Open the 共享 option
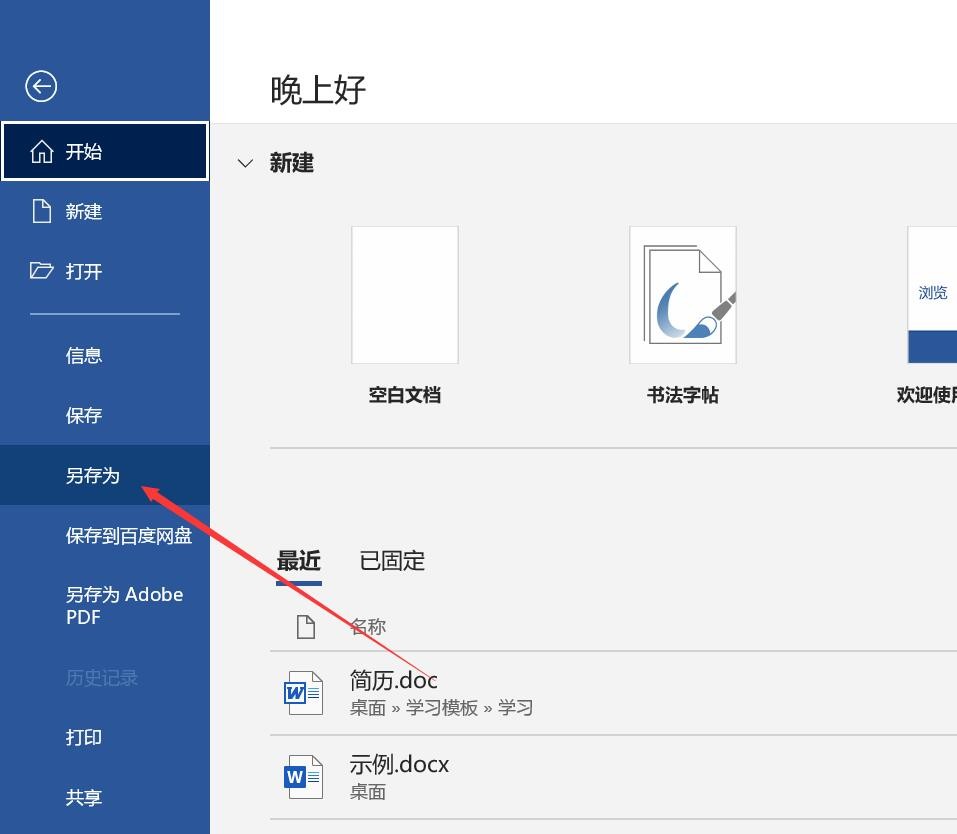Viewport: 957px width, 834px height. 105,797
